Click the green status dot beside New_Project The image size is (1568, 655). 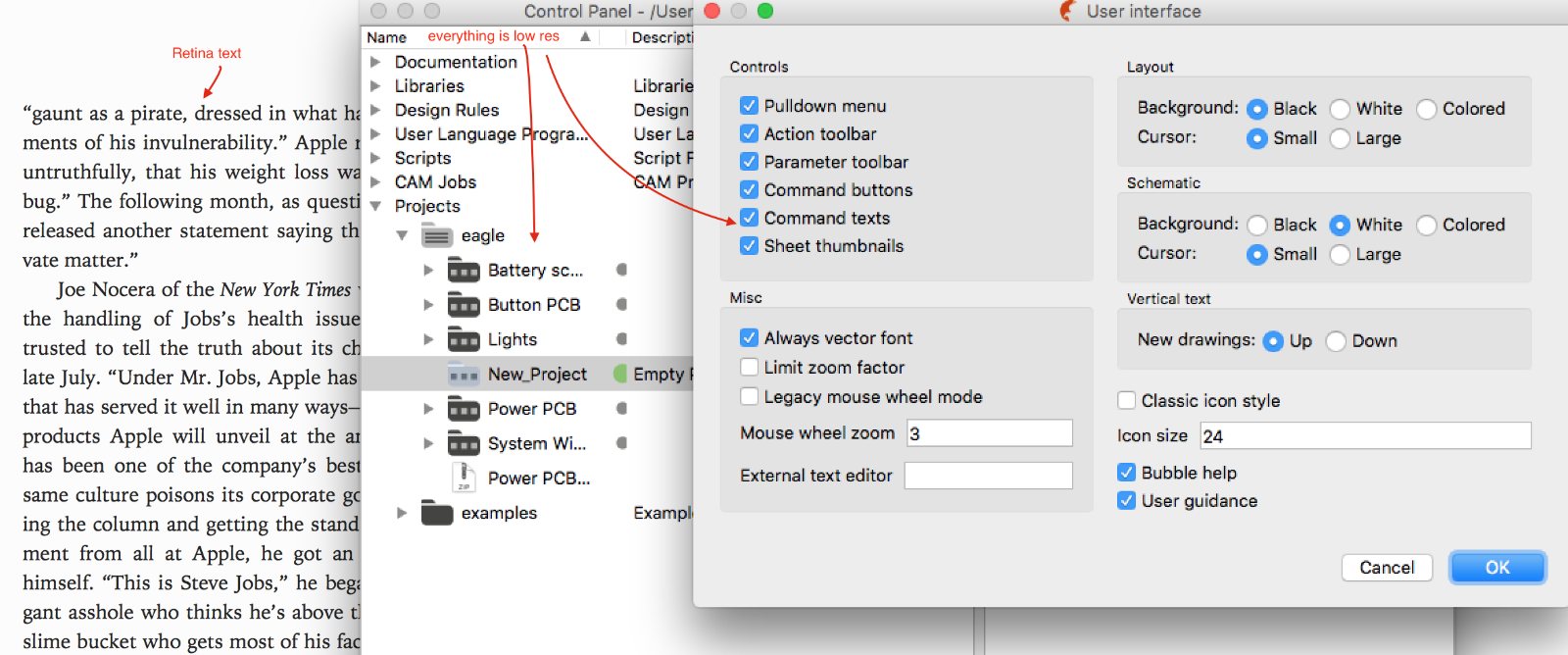tap(620, 374)
